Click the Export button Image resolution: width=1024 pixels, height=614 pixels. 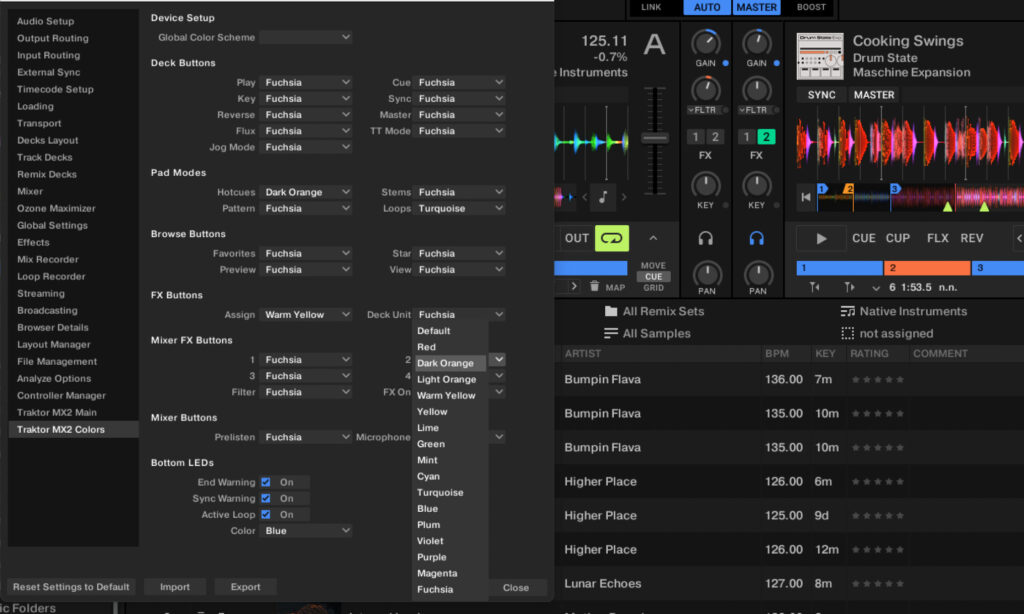pos(245,587)
